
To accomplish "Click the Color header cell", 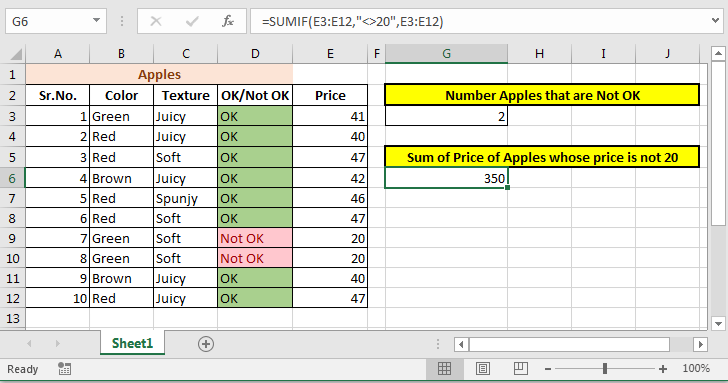I will pos(121,95).
